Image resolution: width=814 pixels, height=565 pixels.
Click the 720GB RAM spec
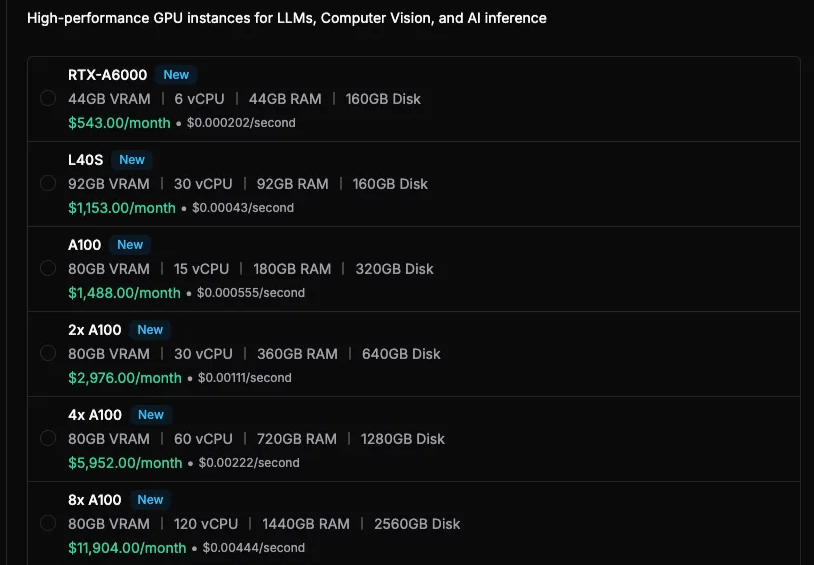point(296,439)
